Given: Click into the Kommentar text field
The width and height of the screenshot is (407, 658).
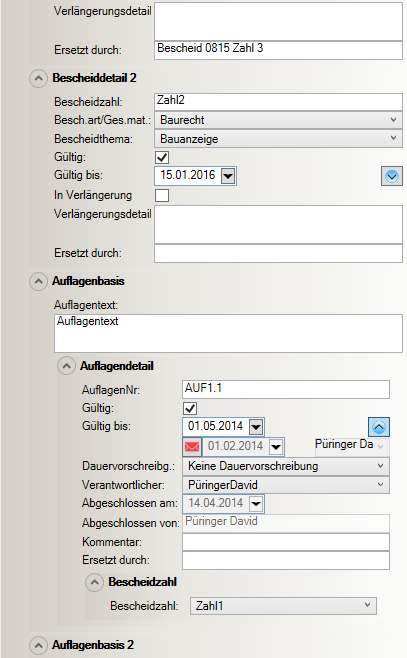Looking at the screenshot, I should click(286, 542).
